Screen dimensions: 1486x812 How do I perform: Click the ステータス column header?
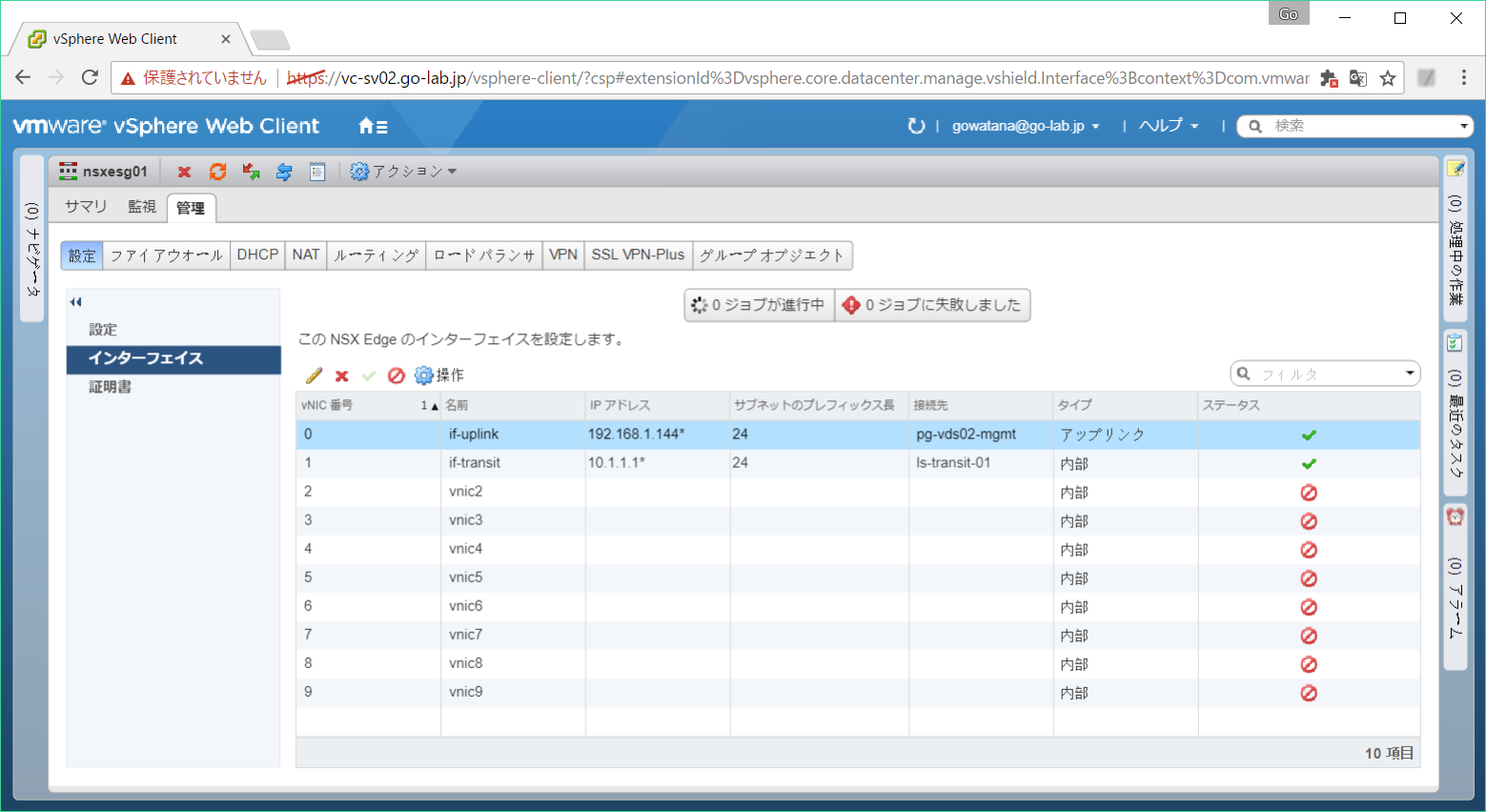pyautogui.click(x=1309, y=405)
